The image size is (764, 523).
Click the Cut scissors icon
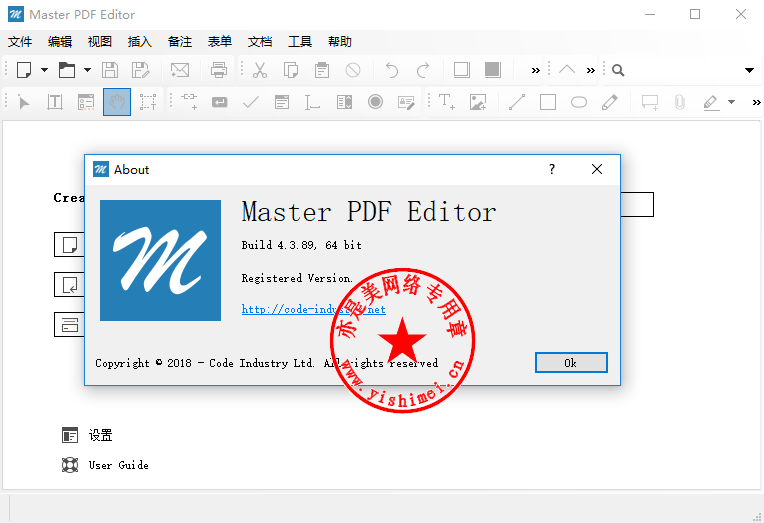pos(260,70)
